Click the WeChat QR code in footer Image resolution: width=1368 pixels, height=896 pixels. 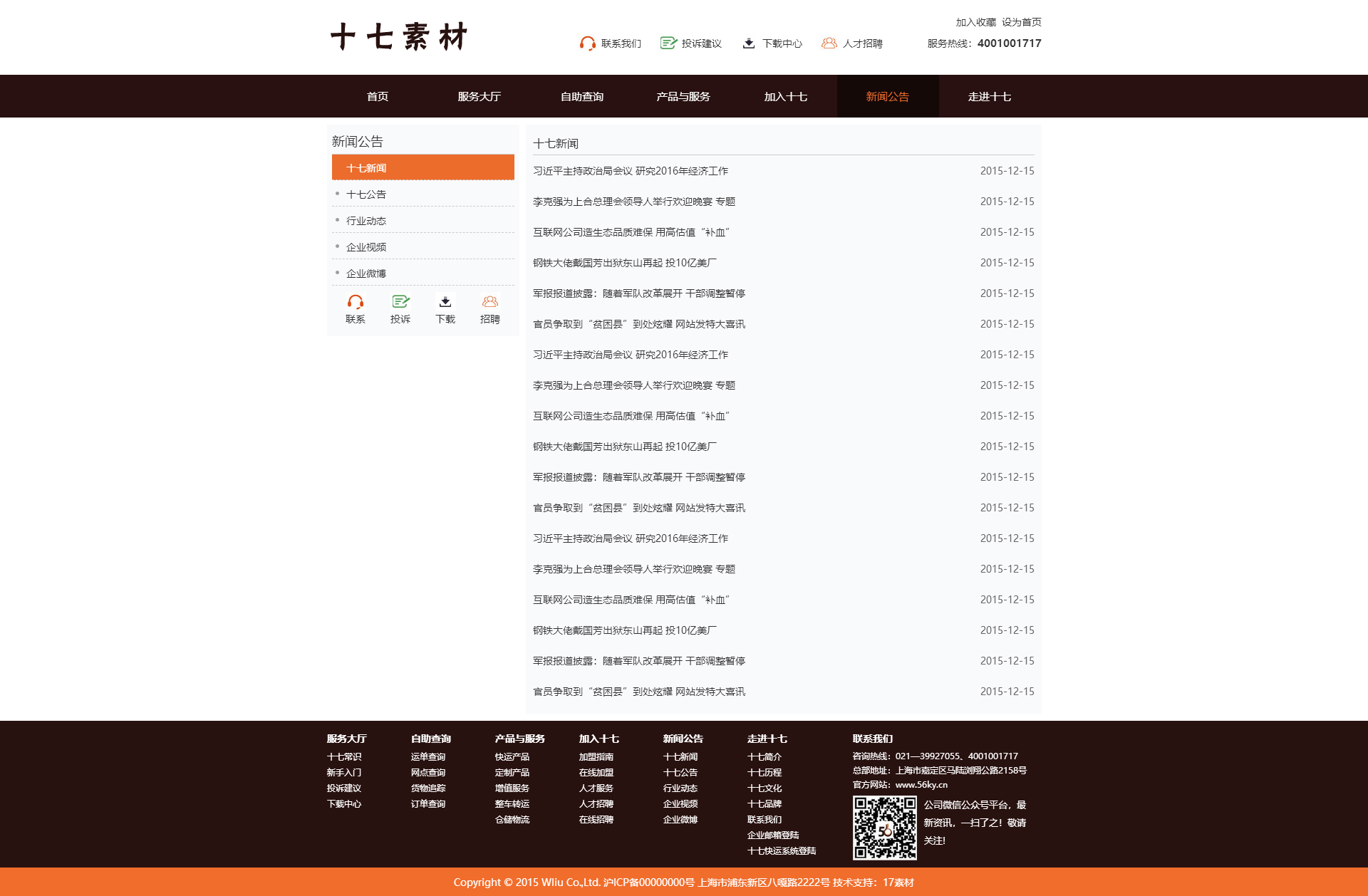coord(884,828)
